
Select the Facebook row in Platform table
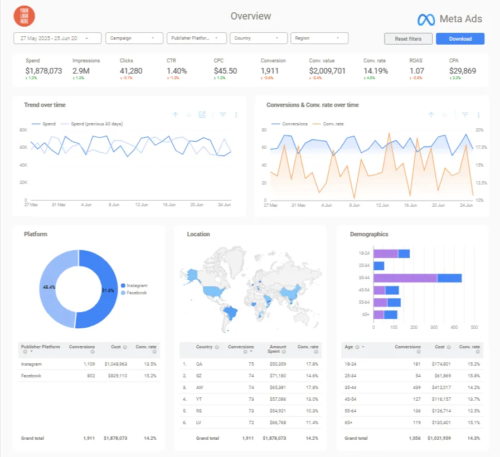pos(89,376)
